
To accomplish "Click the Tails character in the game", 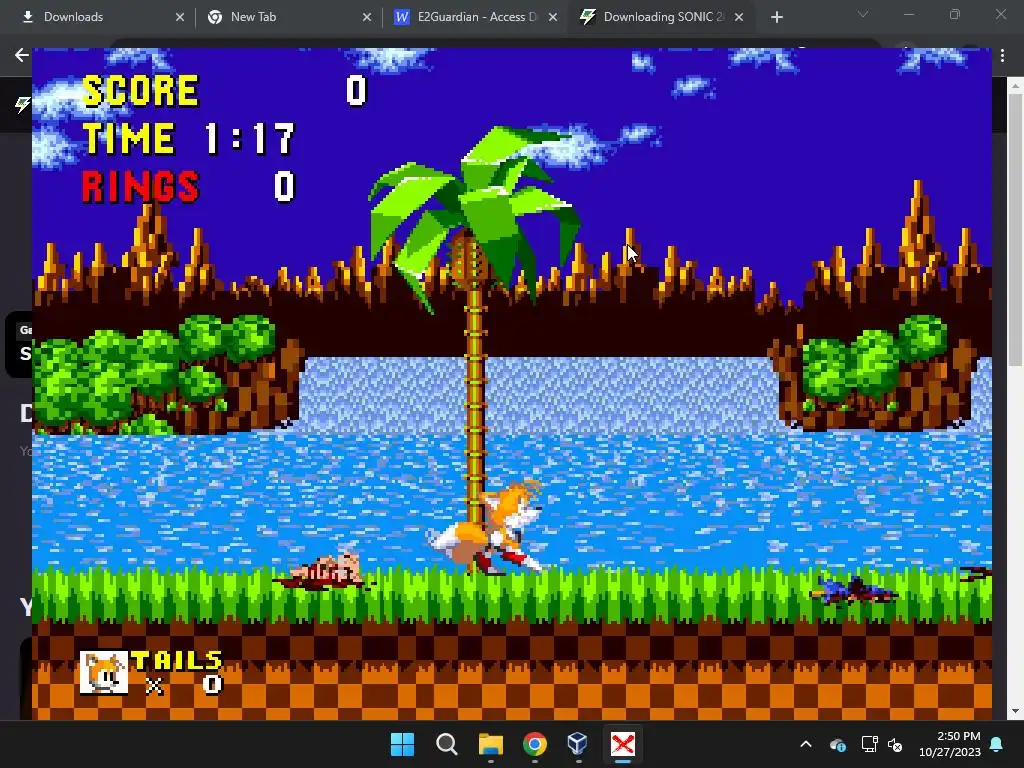I will pos(488,528).
